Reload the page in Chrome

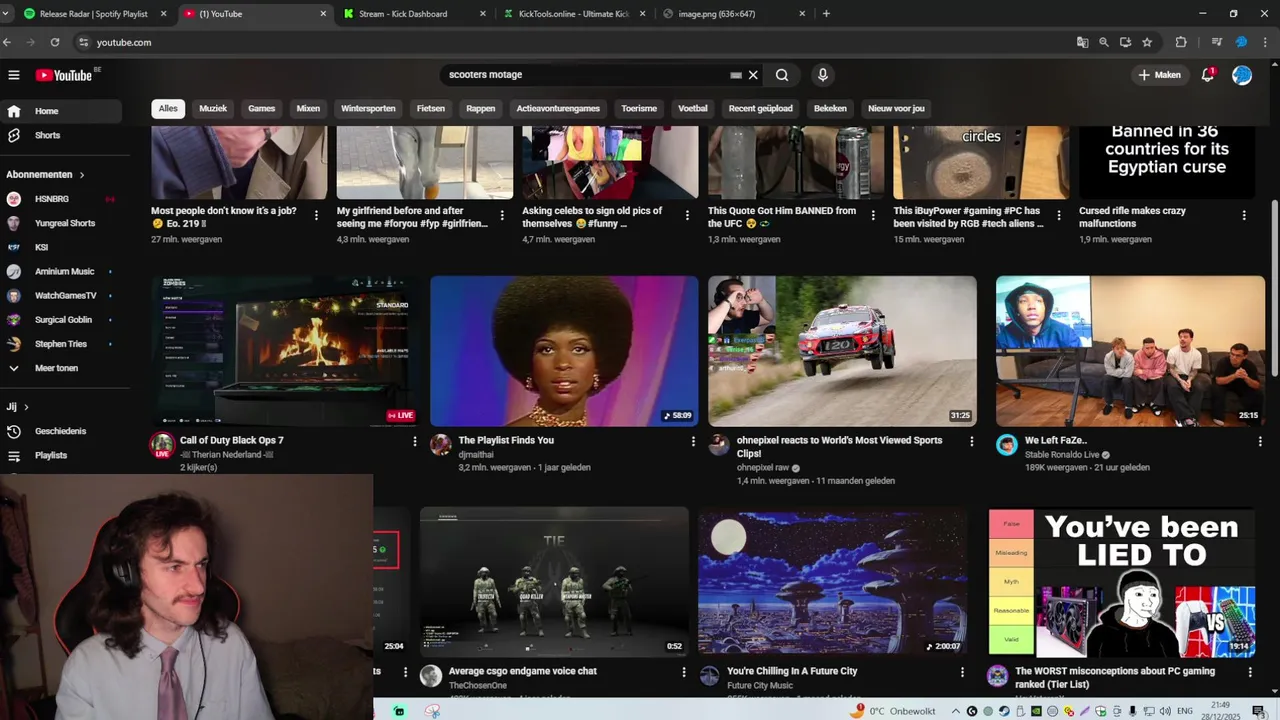point(55,42)
